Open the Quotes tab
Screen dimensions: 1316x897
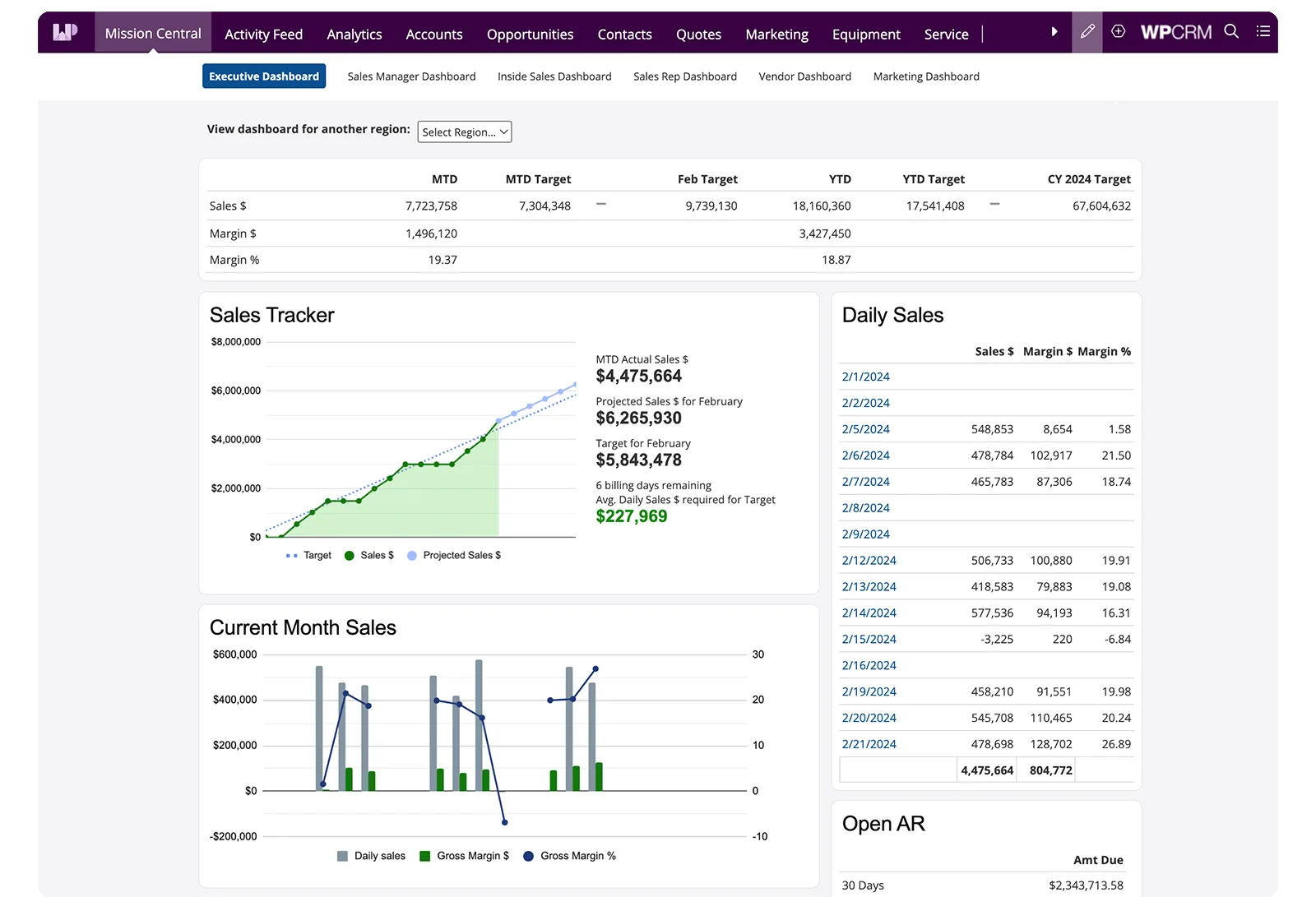699,34
